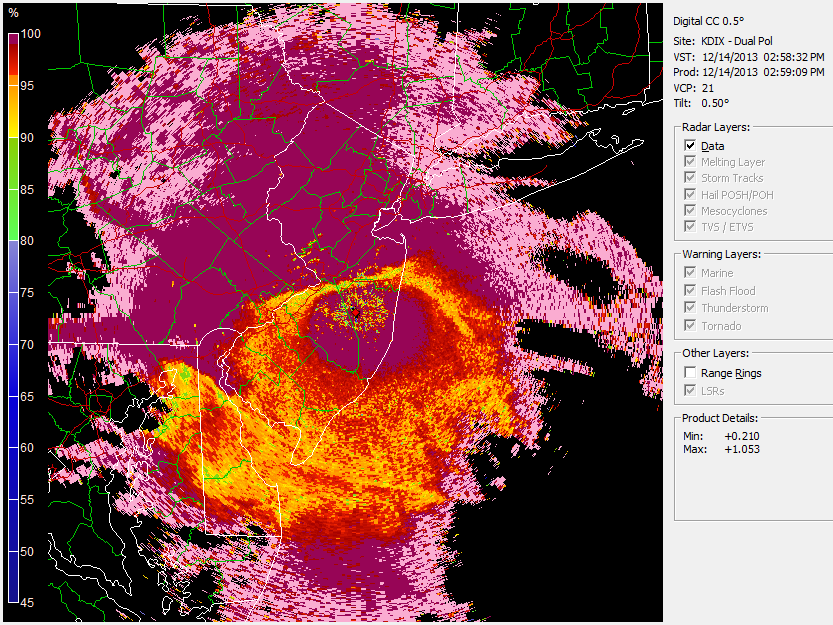Toggle the Melting Layer checkbox
The height and width of the screenshot is (625, 833).
click(690, 162)
